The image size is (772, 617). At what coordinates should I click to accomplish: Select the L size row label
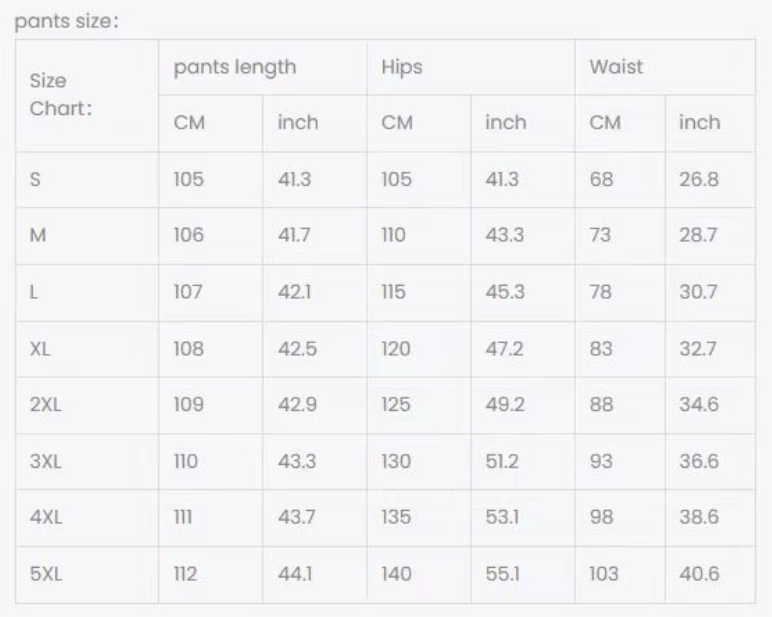click(x=87, y=293)
